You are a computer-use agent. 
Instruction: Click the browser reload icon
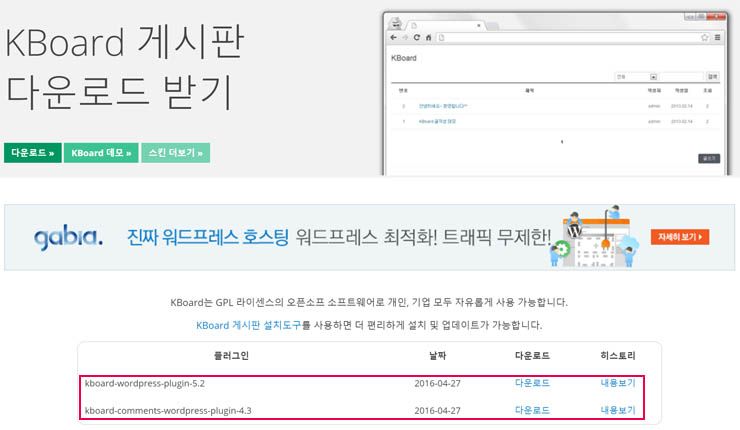coord(416,37)
